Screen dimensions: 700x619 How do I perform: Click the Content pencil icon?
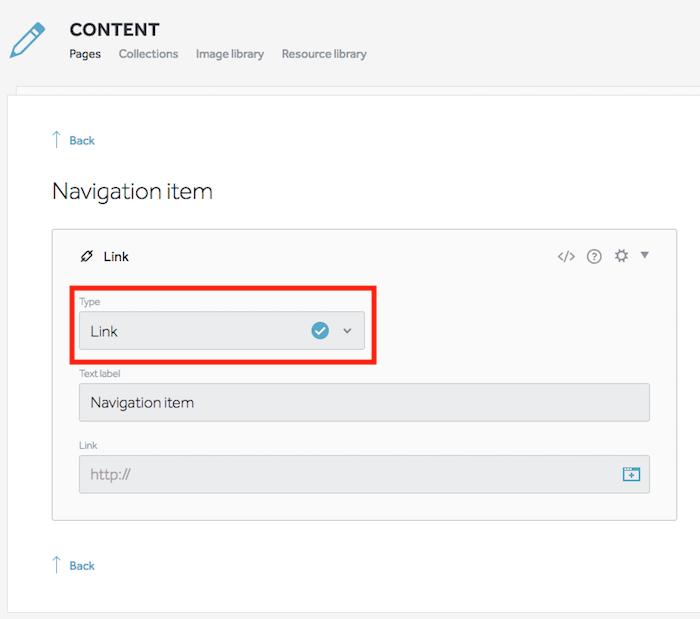[x=28, y=40]
